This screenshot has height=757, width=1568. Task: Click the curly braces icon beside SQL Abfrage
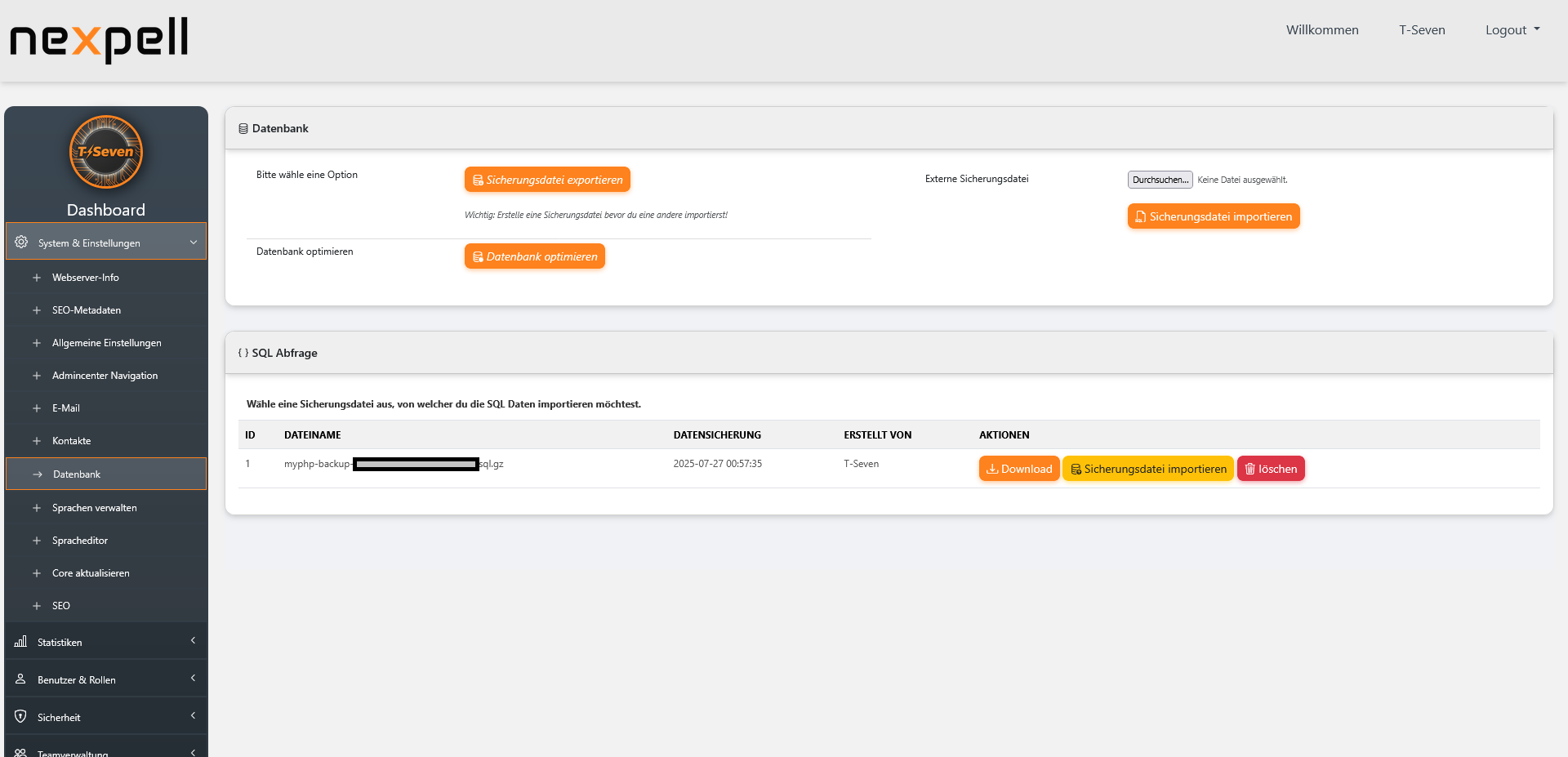pos(243,353)
